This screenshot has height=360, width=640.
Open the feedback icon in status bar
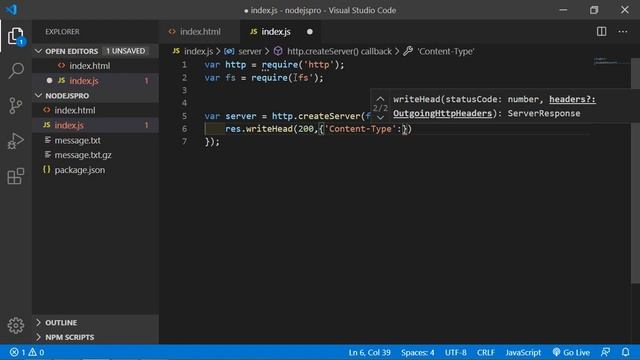pos(605,352)
